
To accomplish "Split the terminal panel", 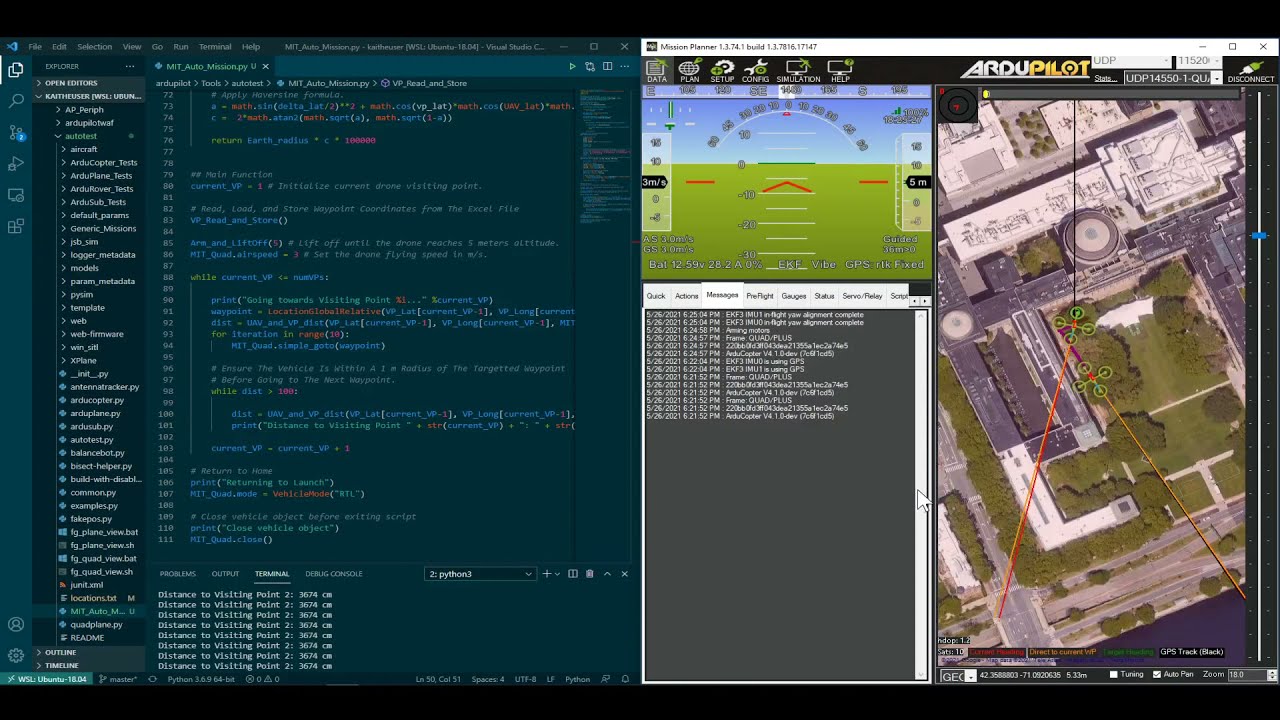I will (x=573, y=574).
